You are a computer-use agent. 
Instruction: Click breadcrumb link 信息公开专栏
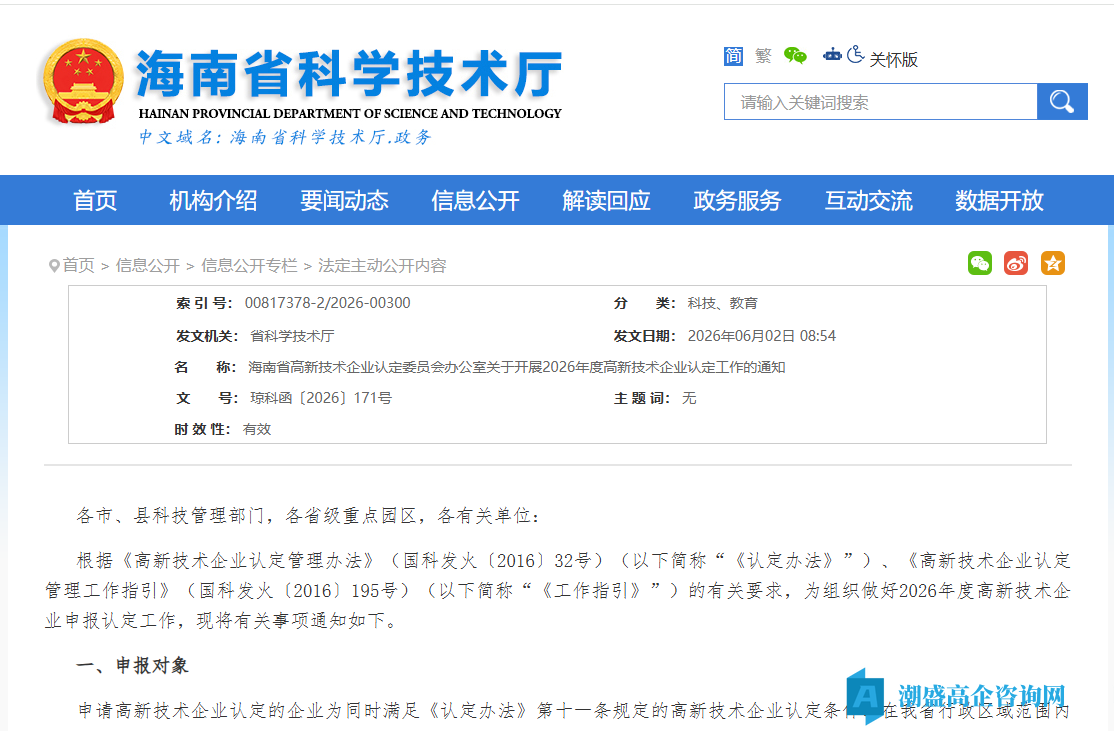pos(249,266)
